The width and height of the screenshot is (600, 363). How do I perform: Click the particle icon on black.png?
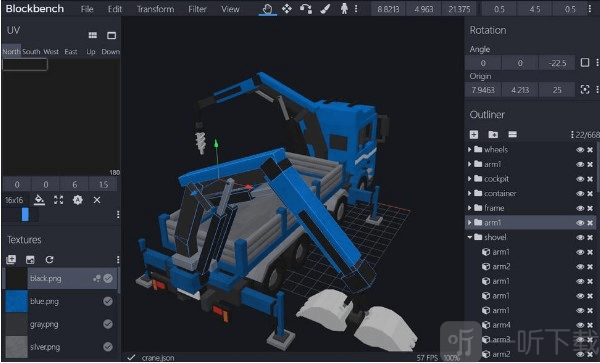point(96,278)
